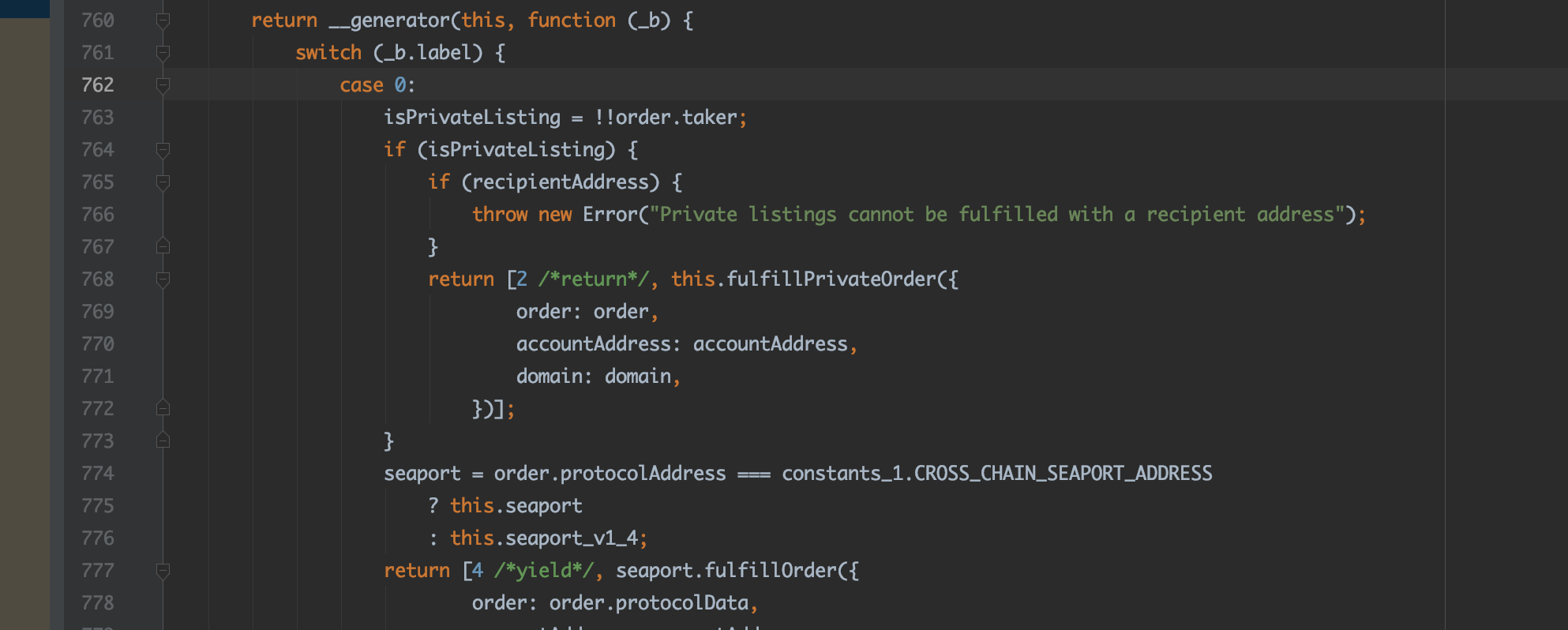Fold the return block starting on line 777
The width and height of the screenshot is (1568, 630).
pyautogui.click(x=163, y=571)
